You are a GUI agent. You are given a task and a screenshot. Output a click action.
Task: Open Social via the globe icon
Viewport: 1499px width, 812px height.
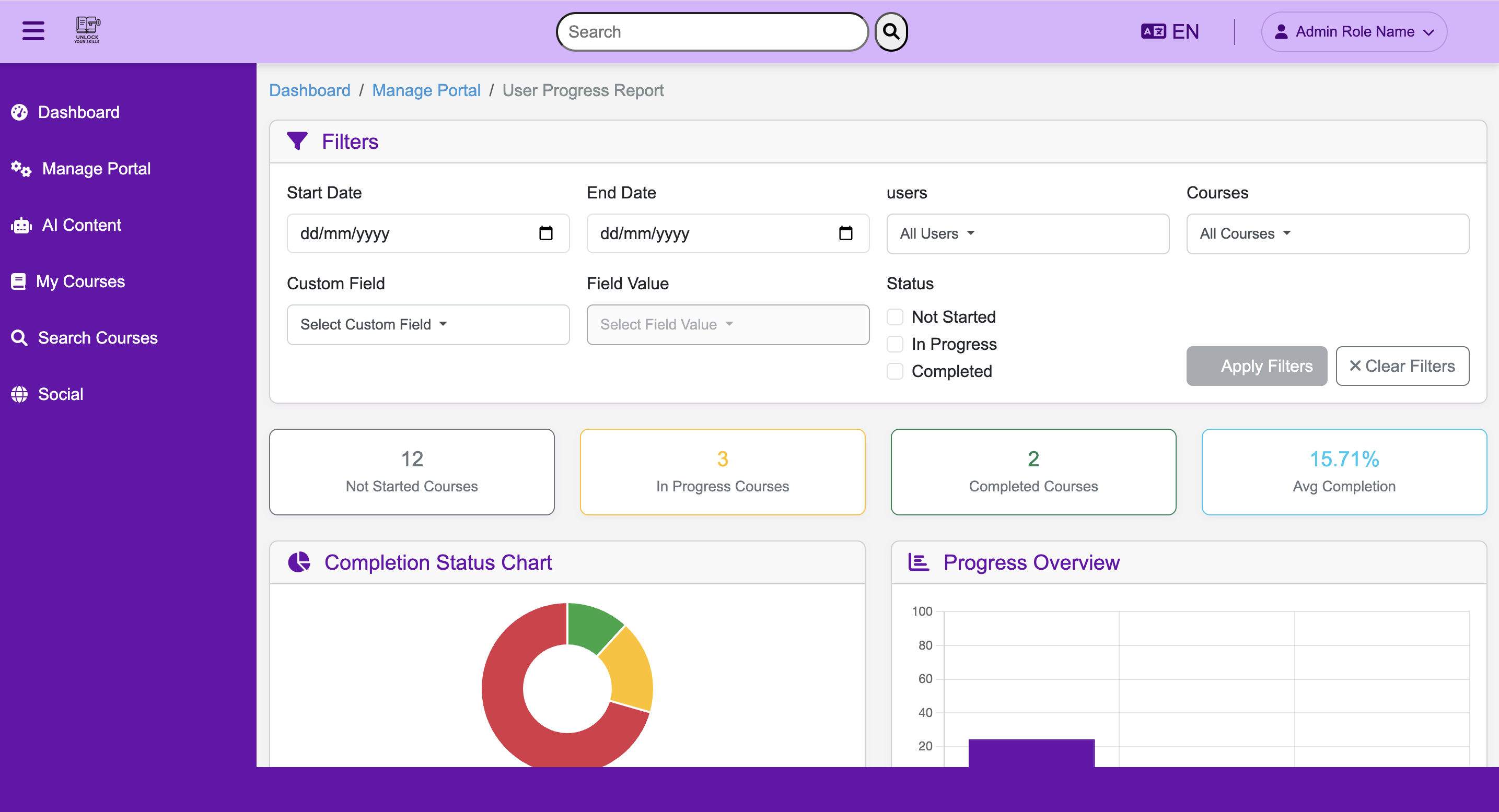20,394
